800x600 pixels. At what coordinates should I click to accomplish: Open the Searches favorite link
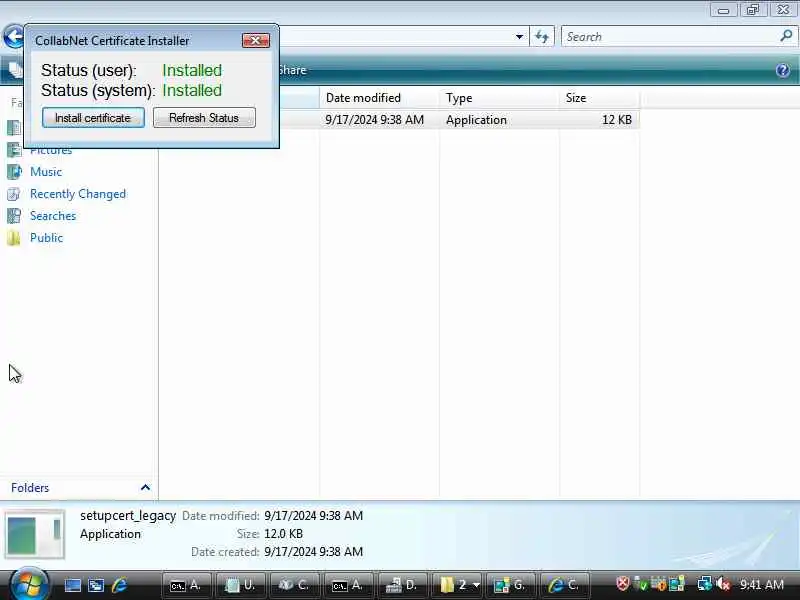[53, 216]
